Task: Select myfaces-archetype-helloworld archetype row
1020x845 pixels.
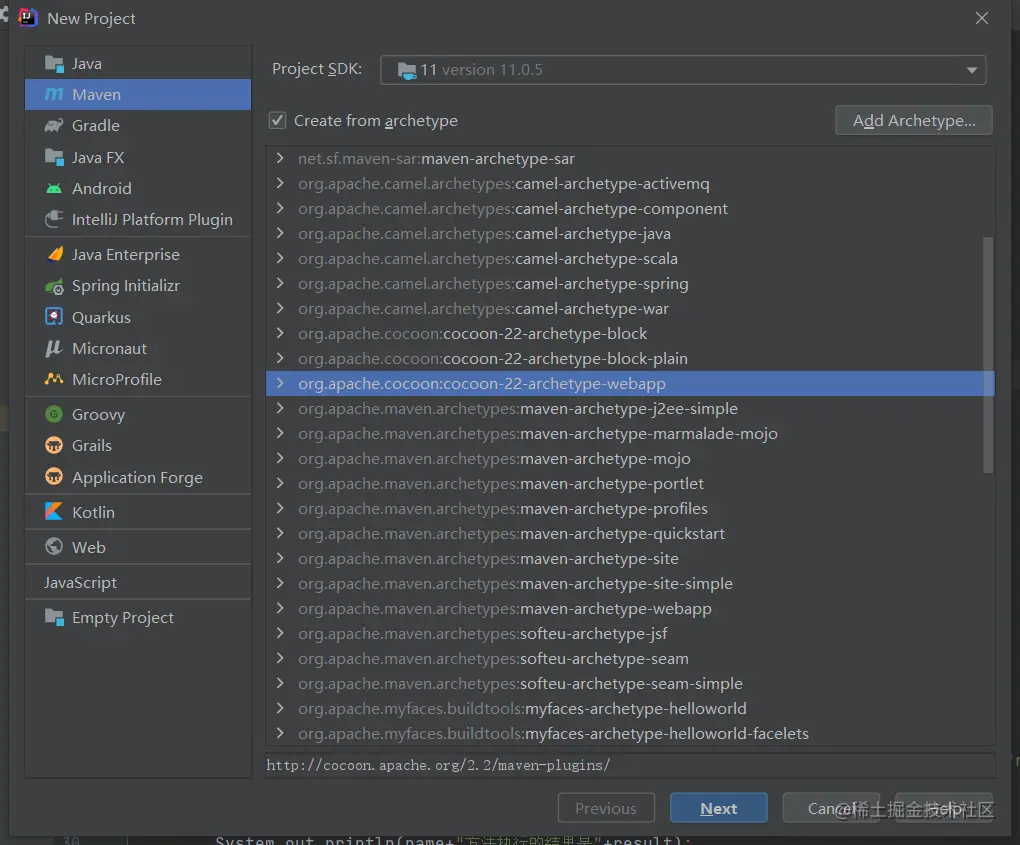Action: pyautogui.click(x=630, y=708)
